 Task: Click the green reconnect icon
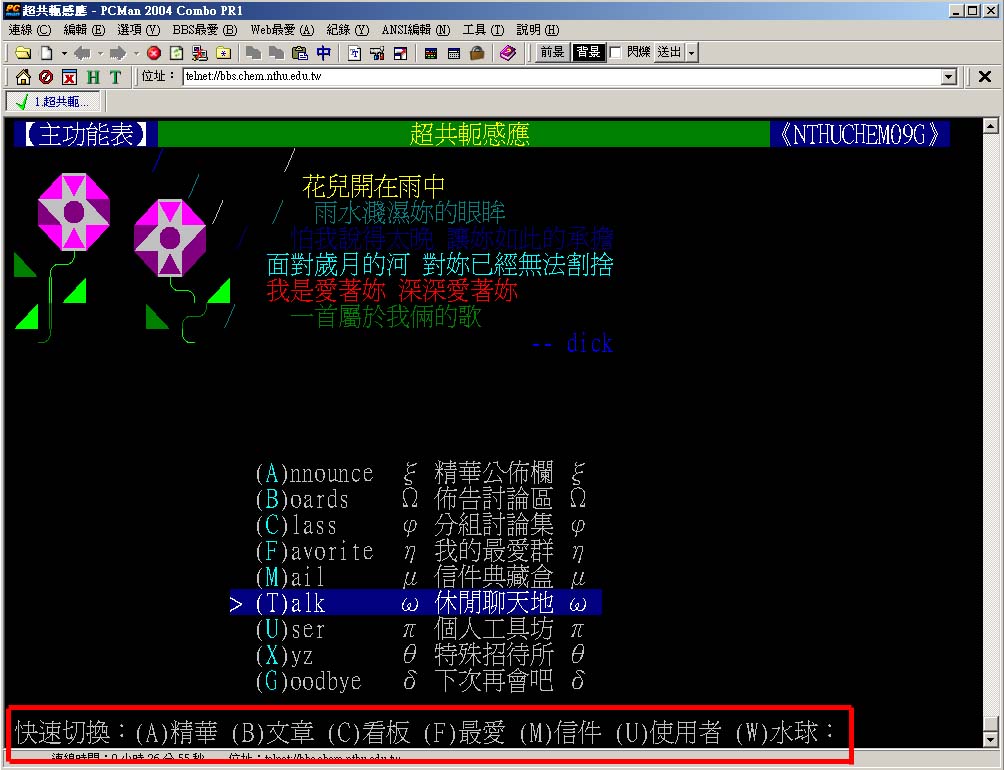coord(176,53)
